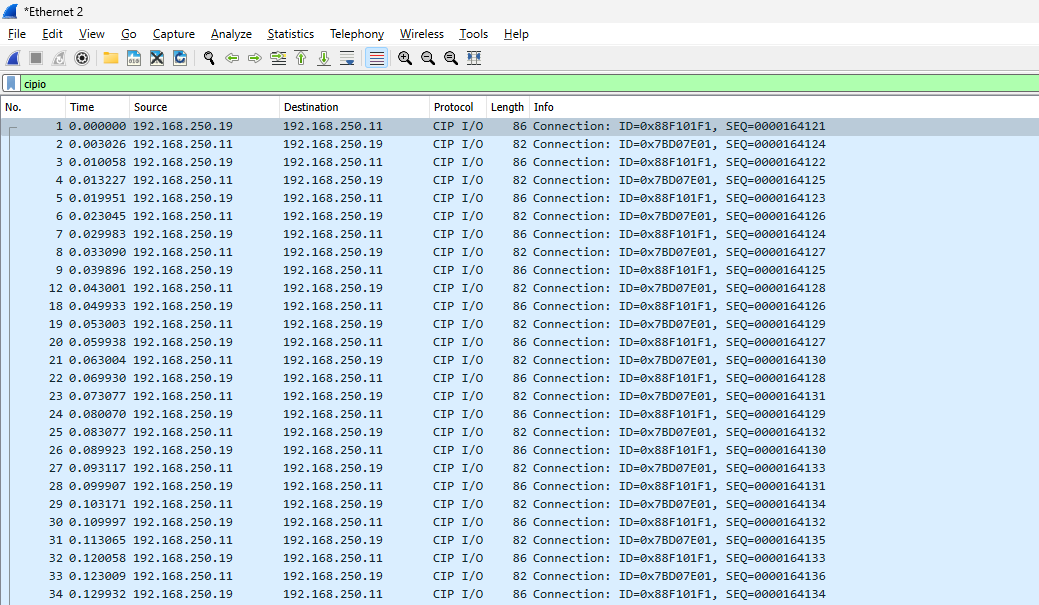Jump to the last packet
Image resolution: width=1039 pixels, height=605 pixels.
324,58
